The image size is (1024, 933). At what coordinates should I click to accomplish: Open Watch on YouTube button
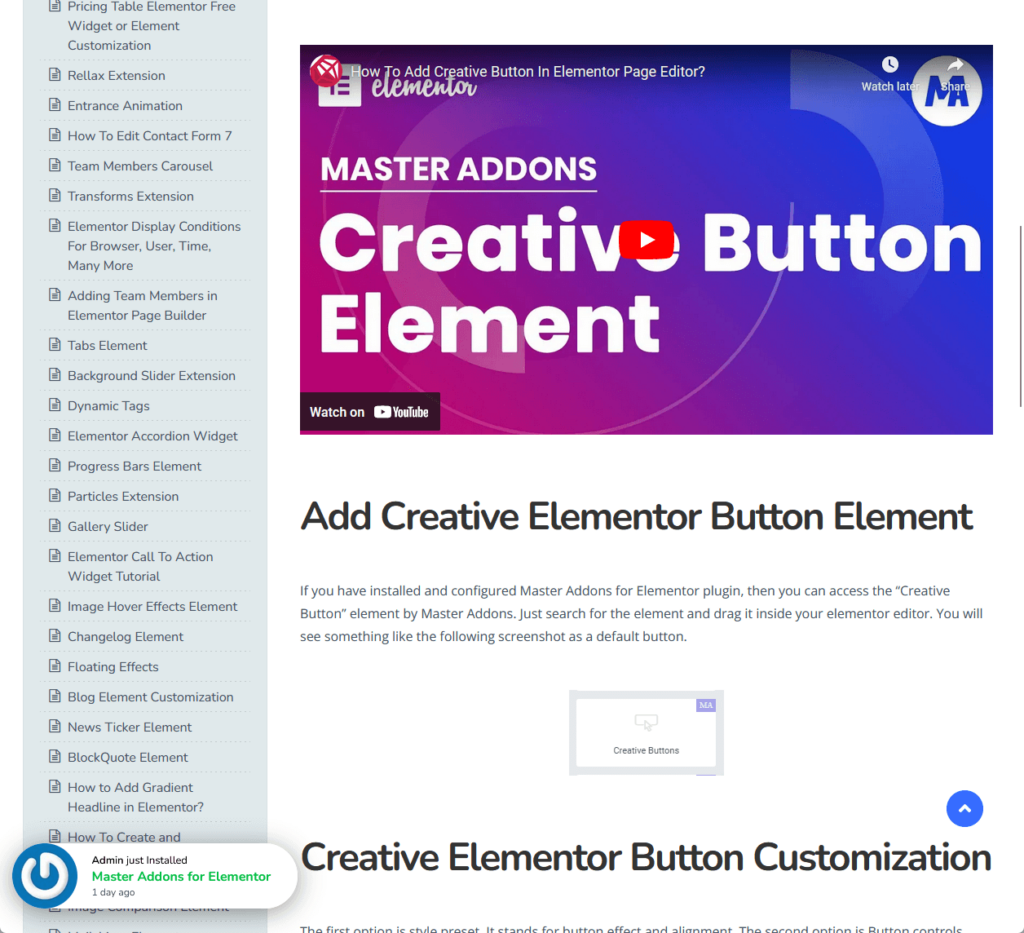pyautogui.click(x=370, y=412)
